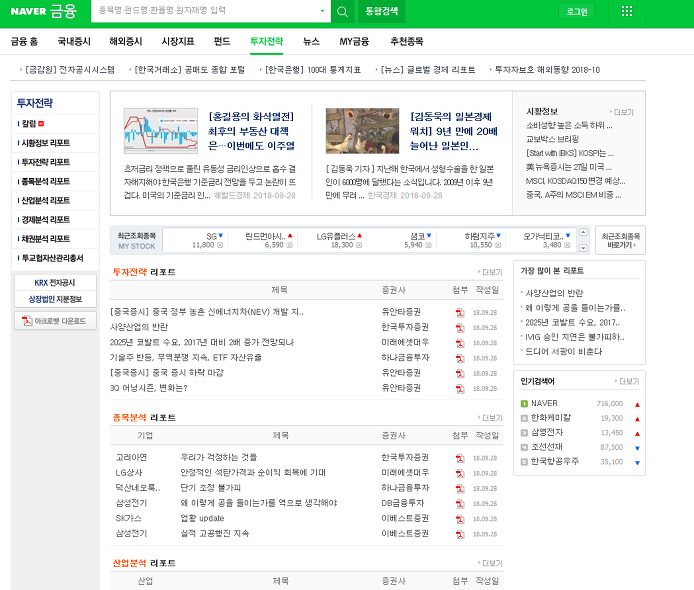
Task: Open PDF for 삼성전기 DB금융투자 report
Action: coord(460,504)
